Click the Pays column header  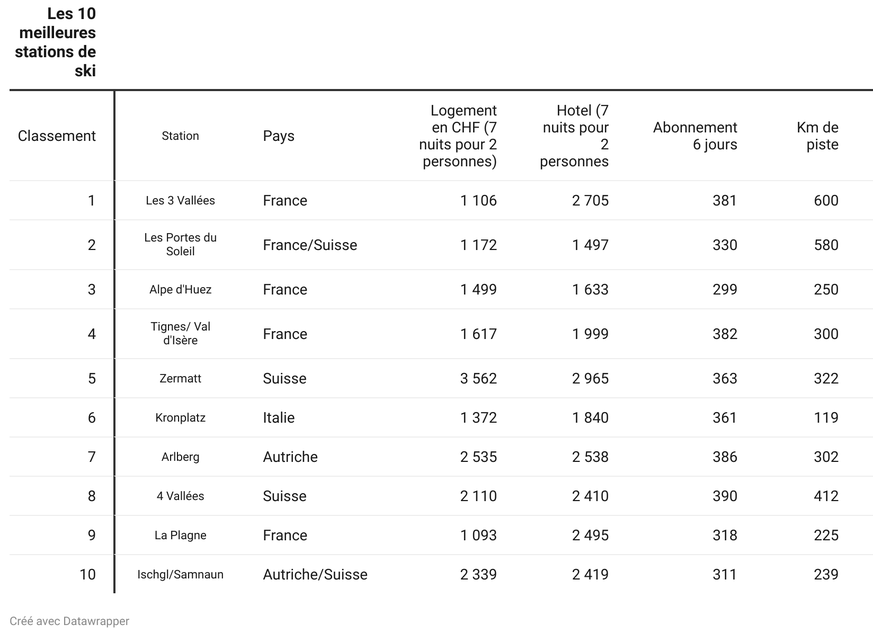[x=278, y=136]
